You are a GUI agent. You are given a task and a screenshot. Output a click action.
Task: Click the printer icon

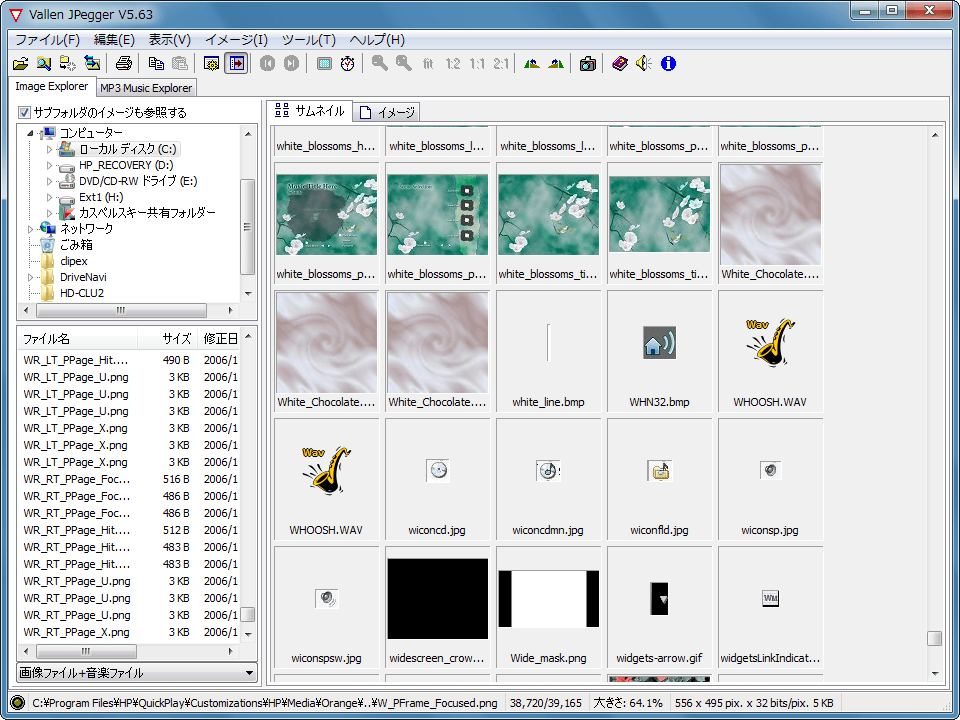click(124, 64)
